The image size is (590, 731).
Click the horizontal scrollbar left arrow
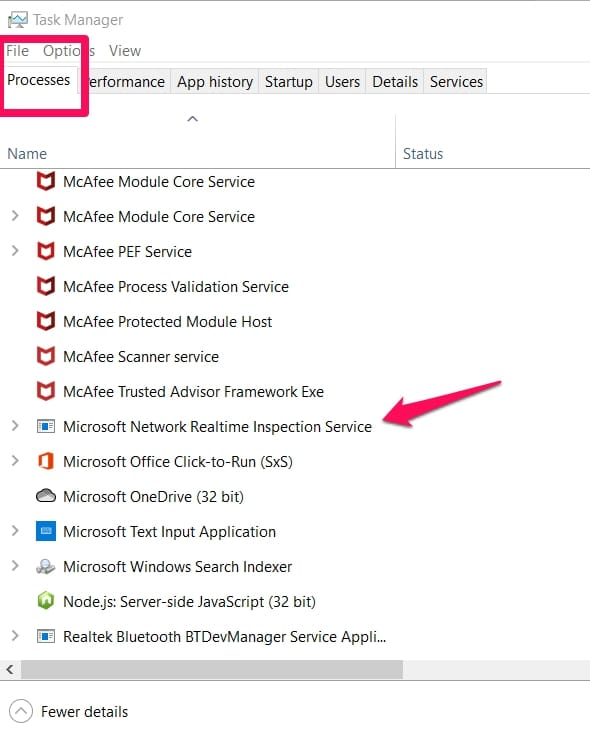(x=10, y=669)
